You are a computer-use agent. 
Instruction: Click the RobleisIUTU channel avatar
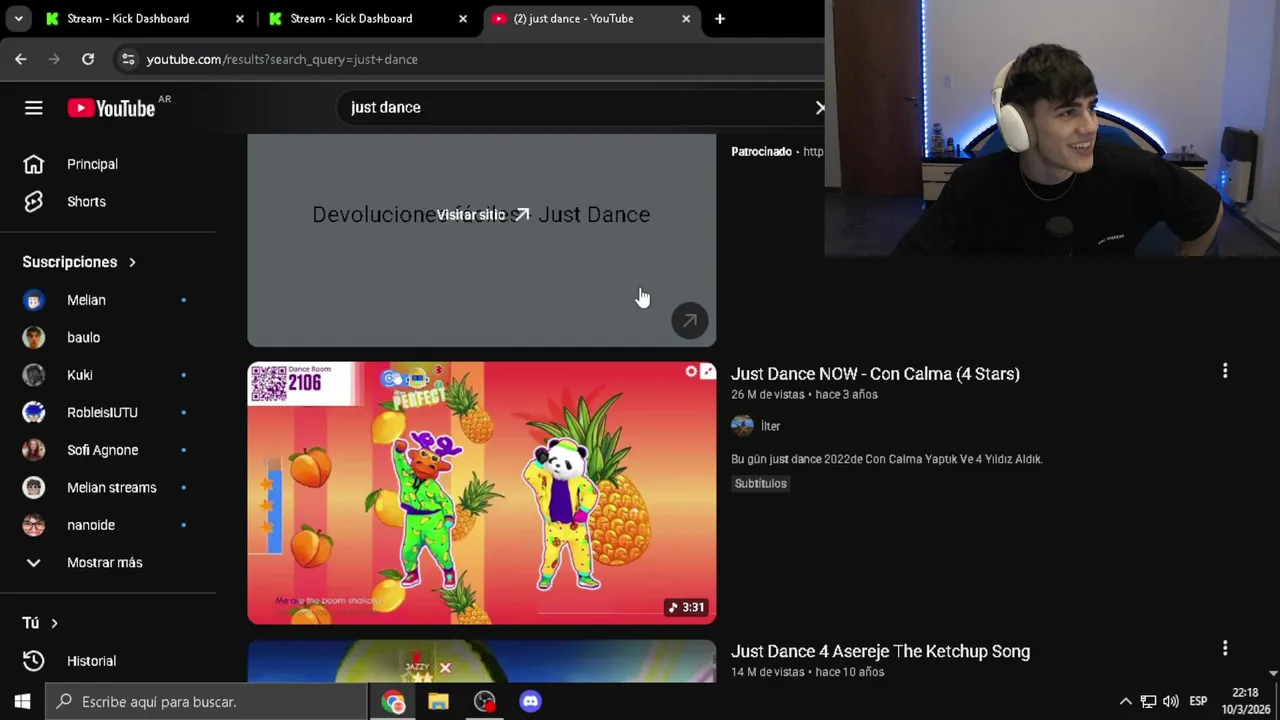coord(34,413)
